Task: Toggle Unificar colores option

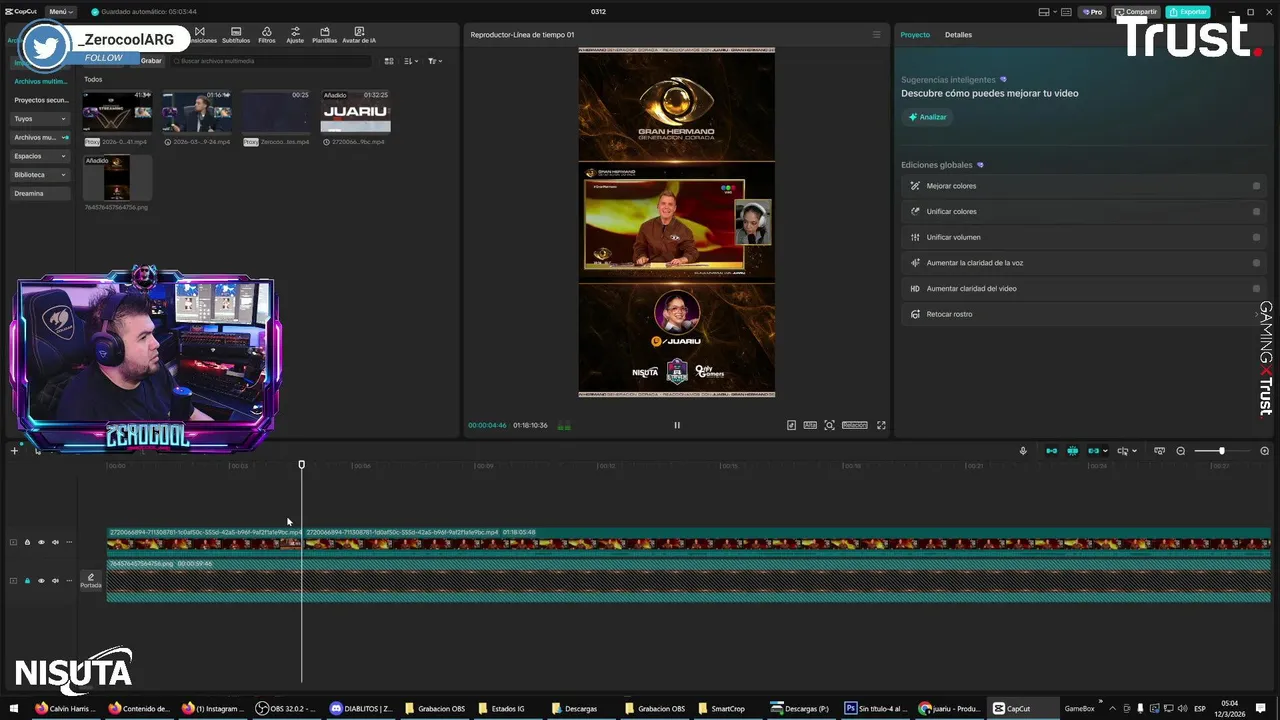Action: (x=1257, y=212)
